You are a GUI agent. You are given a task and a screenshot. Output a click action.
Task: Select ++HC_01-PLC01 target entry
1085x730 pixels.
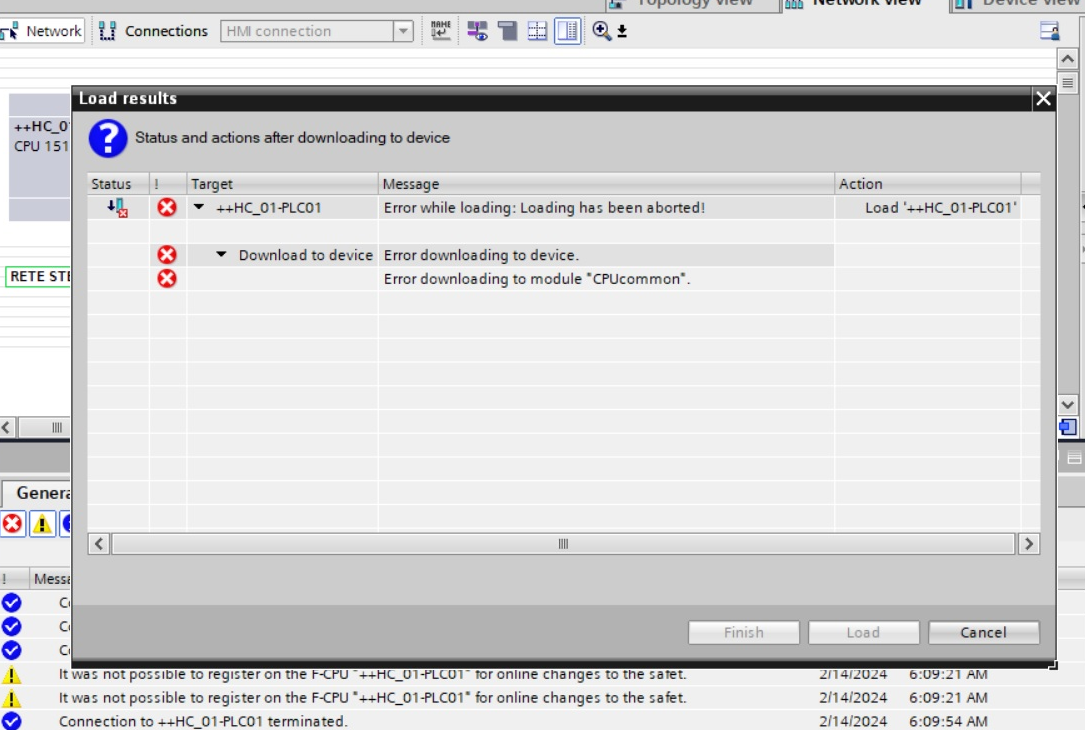268,208
